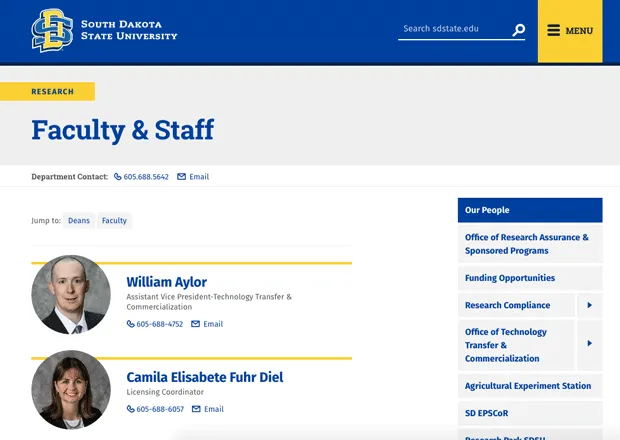Click the Department Contact Email link

pos(199,177)
